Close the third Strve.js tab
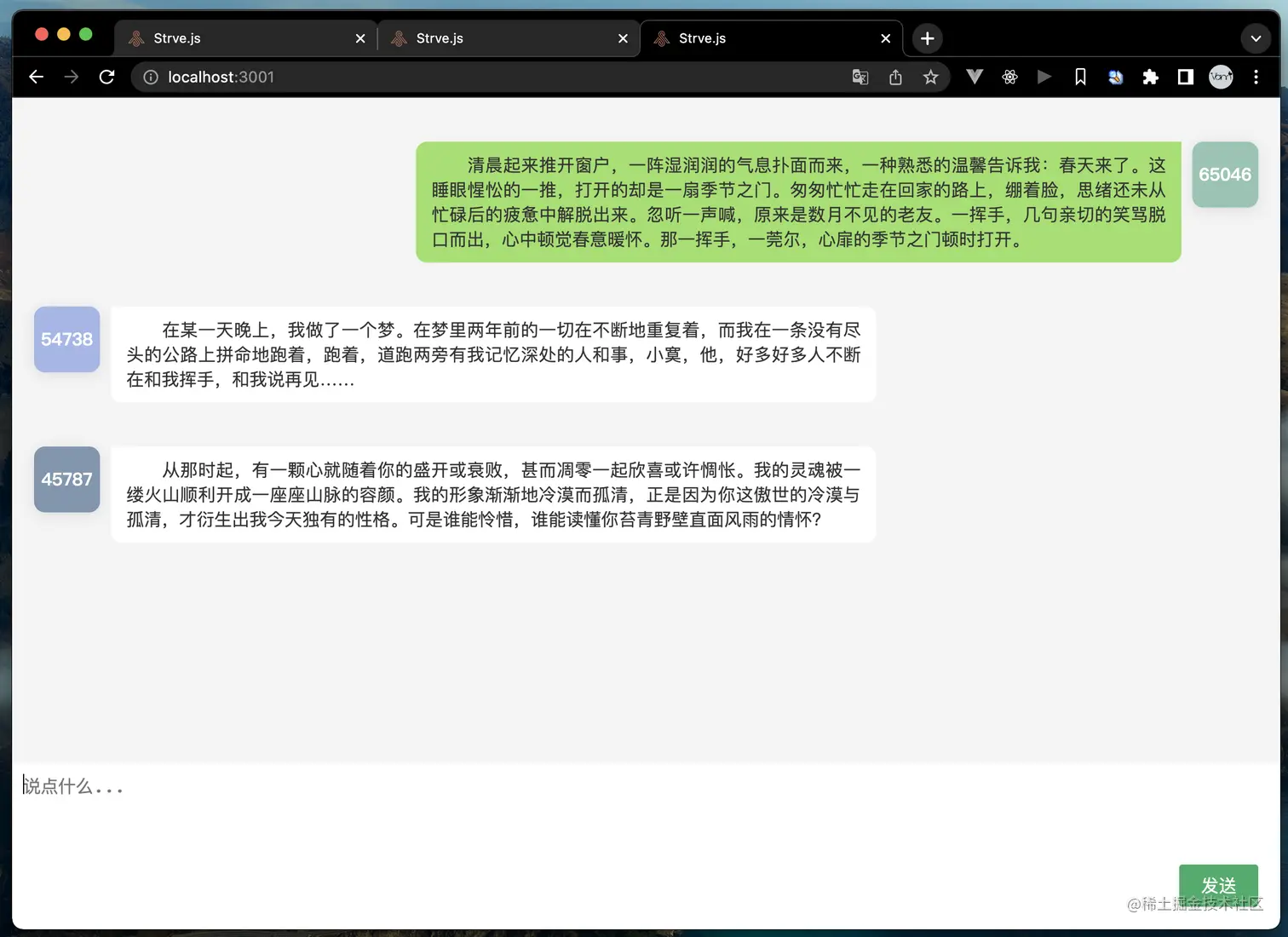This screenshot has width=1288, height=937. pyautogui.click(x=886, y=38)
